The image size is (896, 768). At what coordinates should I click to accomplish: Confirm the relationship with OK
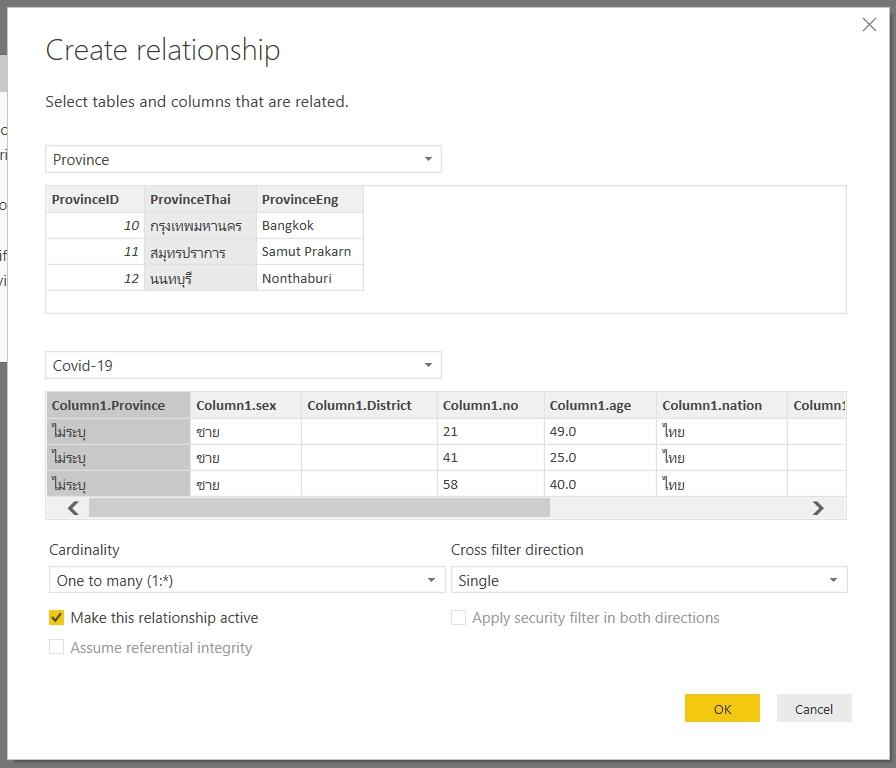tap(722, 708)
